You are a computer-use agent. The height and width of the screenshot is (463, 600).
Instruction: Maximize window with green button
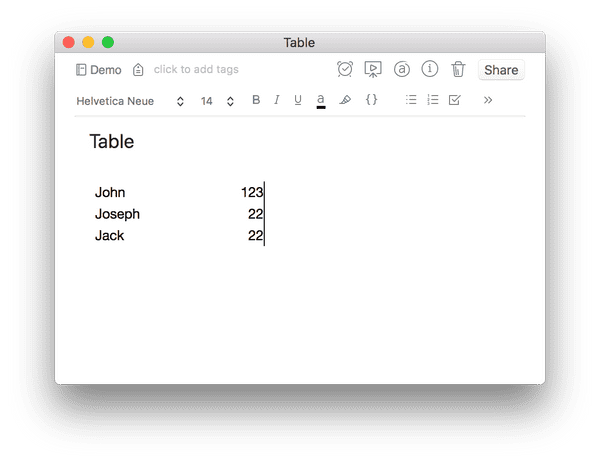108,42
